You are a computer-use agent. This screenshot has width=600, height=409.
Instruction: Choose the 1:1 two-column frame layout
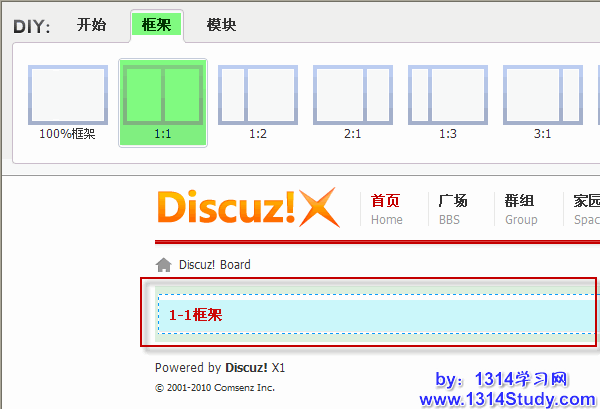pyautogui.click(x=162, y=96)
